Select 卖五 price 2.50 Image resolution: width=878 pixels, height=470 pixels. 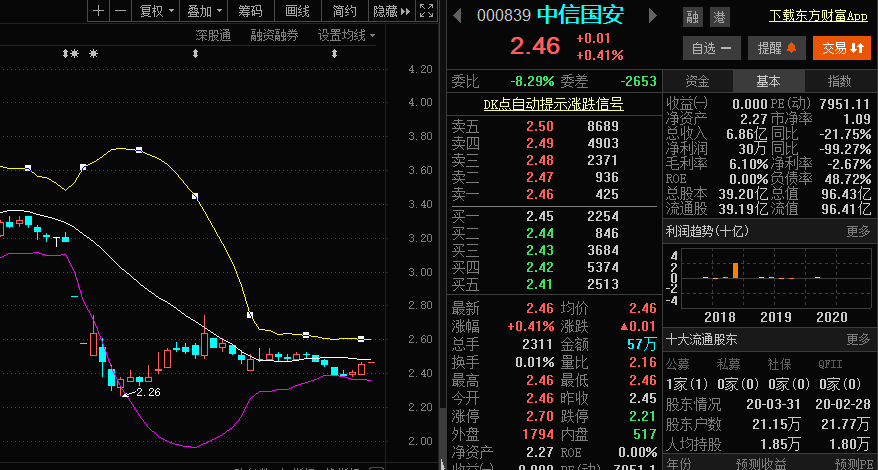coord(540,126)
